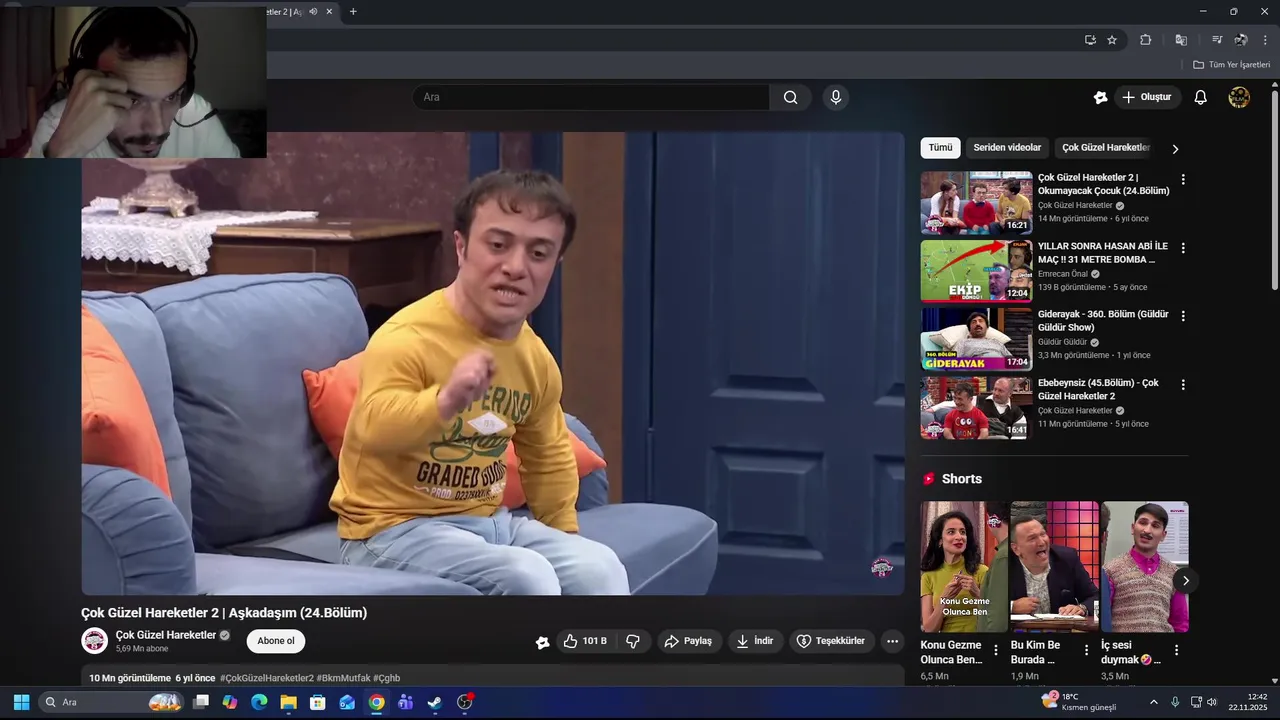Click the system tray volume icon

[1211, 702]
